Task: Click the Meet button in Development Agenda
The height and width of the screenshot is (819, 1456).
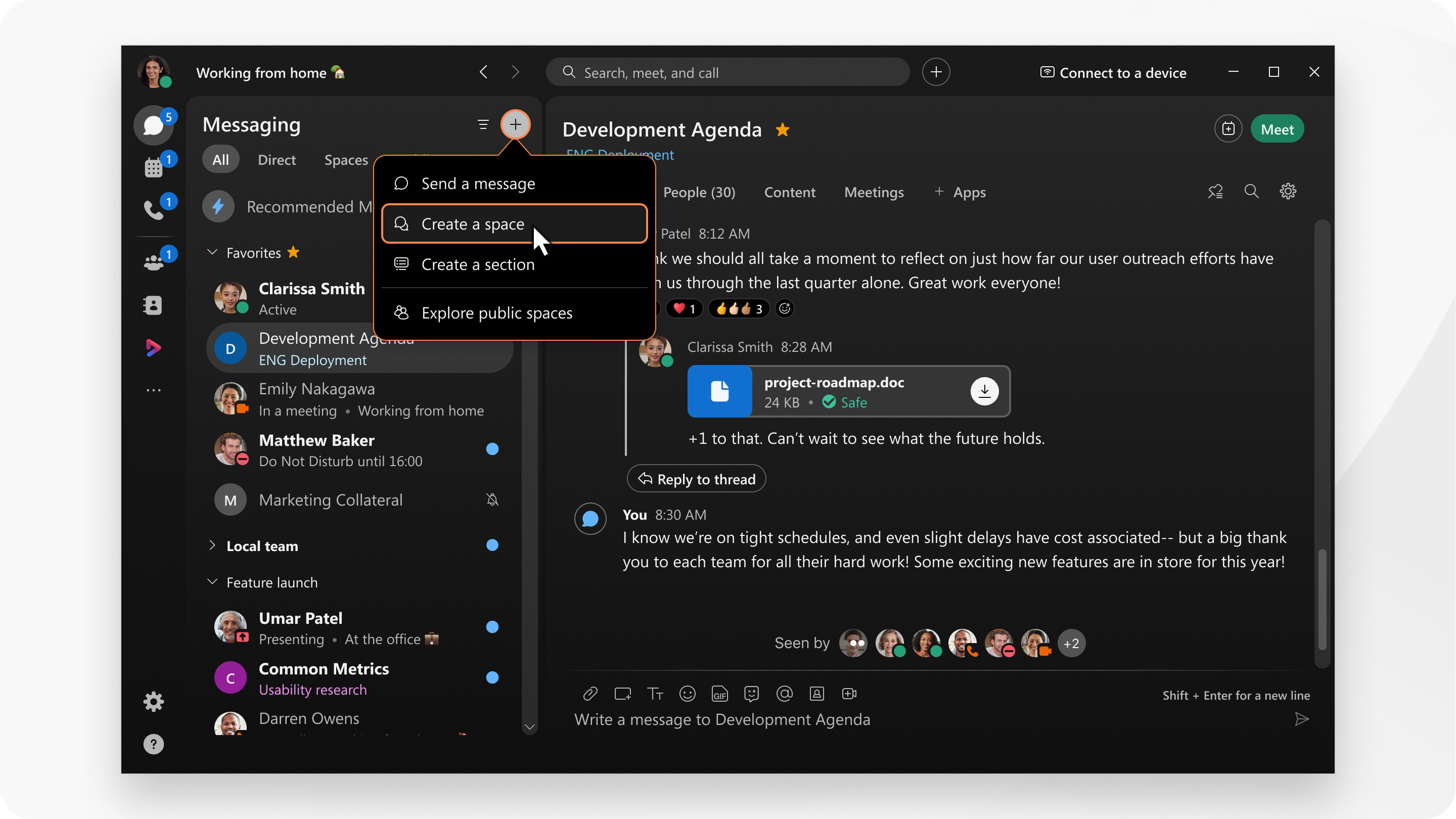Action: [x=1277, y=128]
